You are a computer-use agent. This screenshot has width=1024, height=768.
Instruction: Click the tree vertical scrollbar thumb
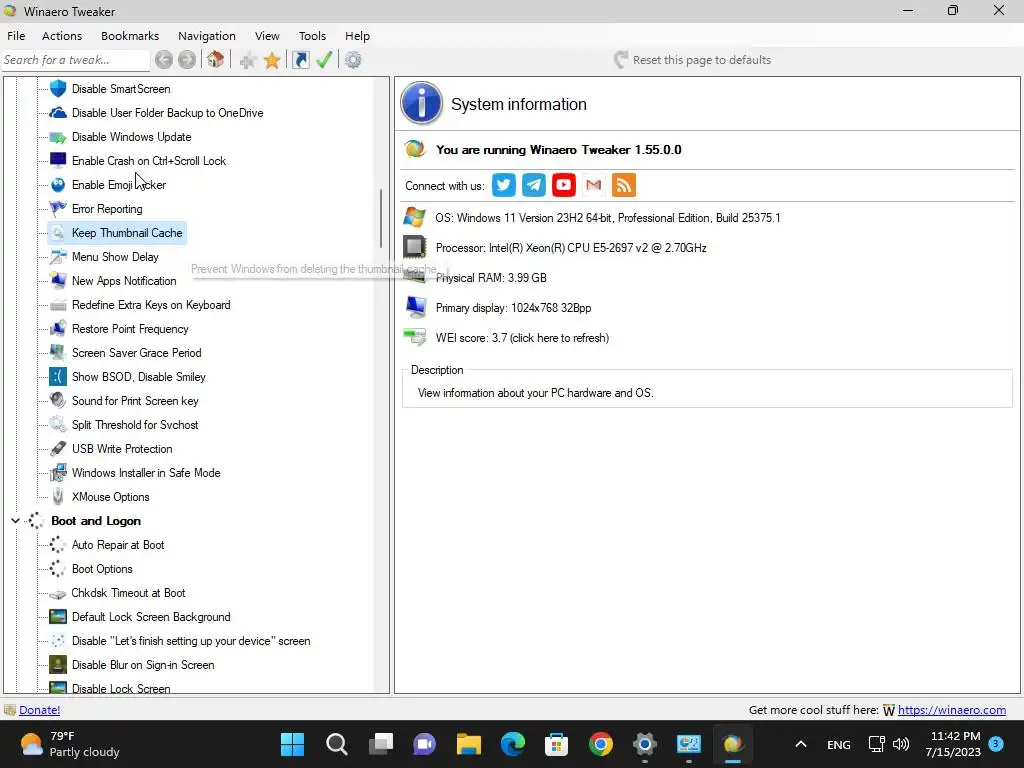coord(381,219)
